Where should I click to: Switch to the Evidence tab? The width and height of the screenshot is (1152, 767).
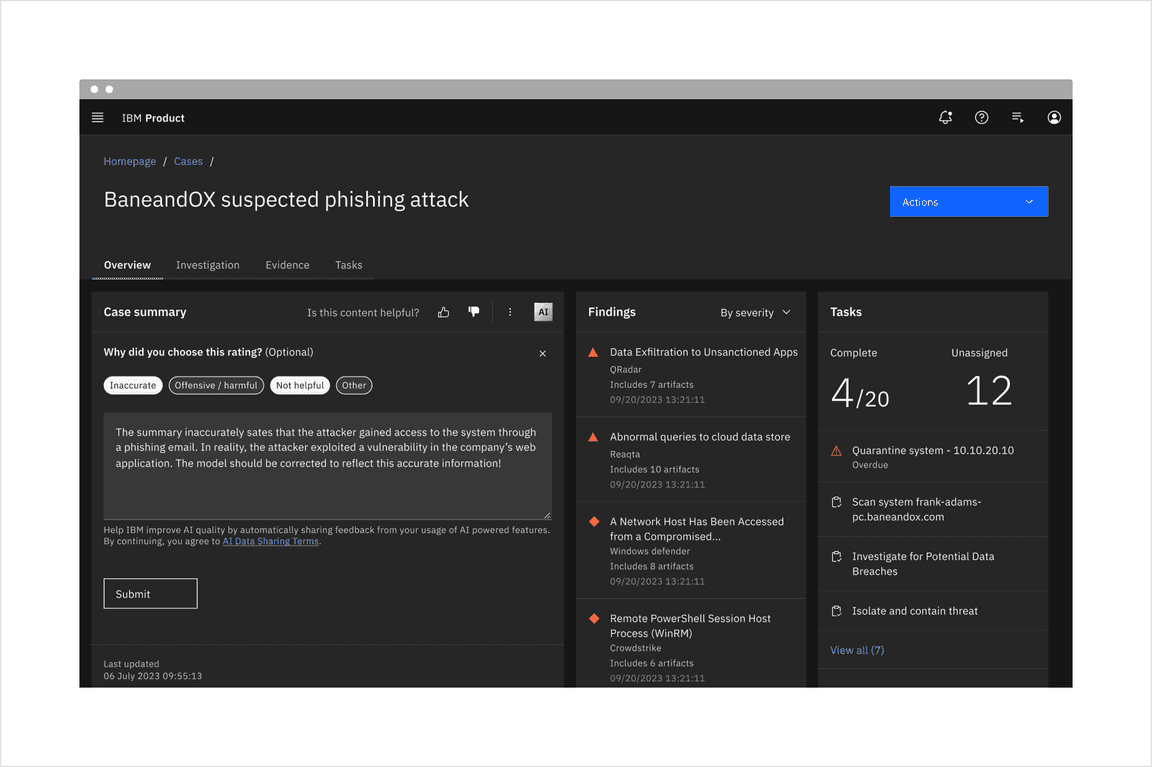click(x=287, y=265)
